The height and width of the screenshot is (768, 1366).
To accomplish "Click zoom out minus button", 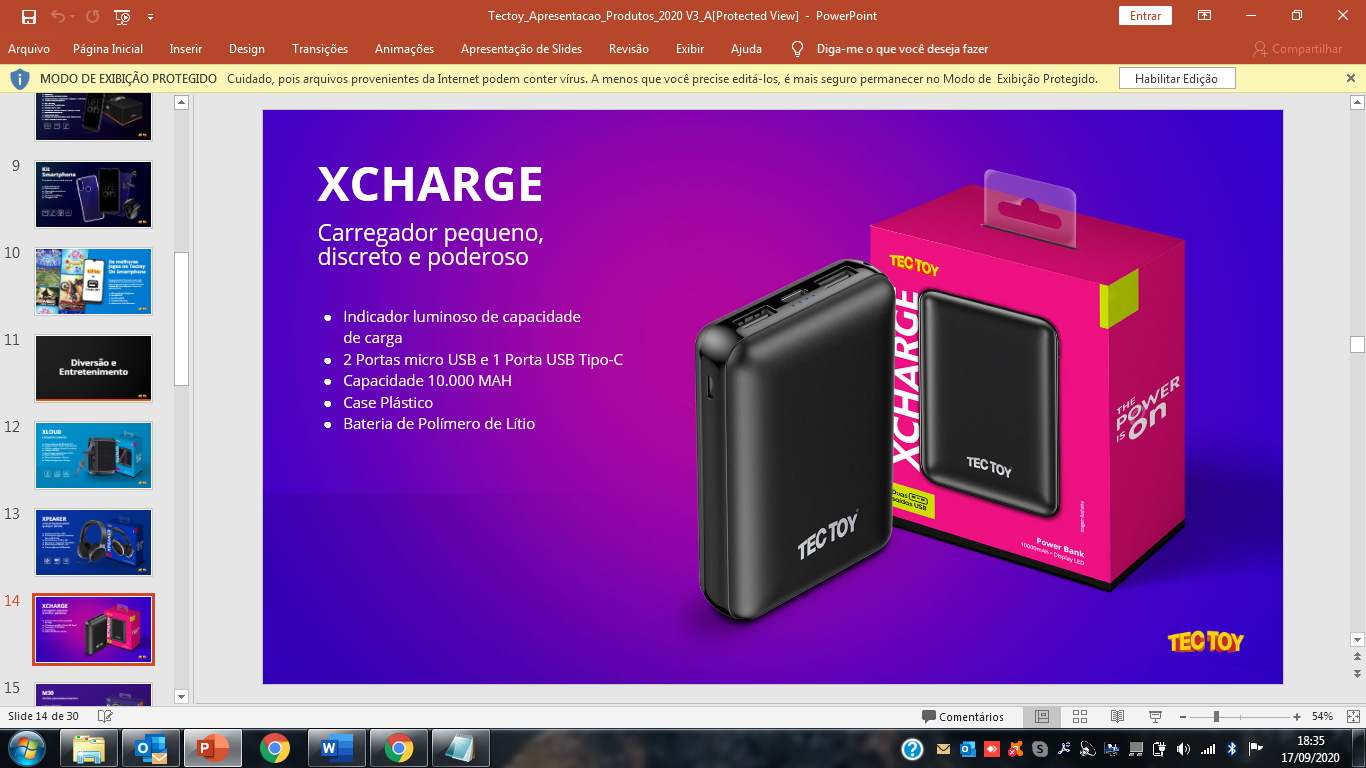I will tap(1182, 717).
